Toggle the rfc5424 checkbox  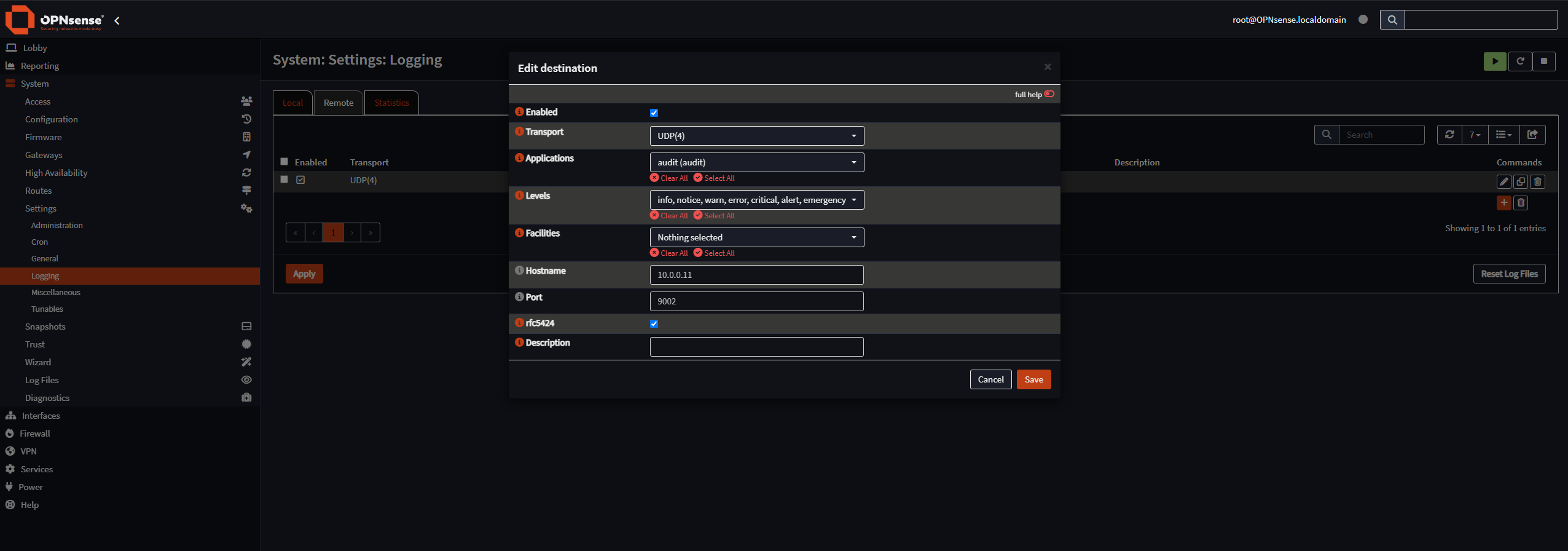[654, 323]
